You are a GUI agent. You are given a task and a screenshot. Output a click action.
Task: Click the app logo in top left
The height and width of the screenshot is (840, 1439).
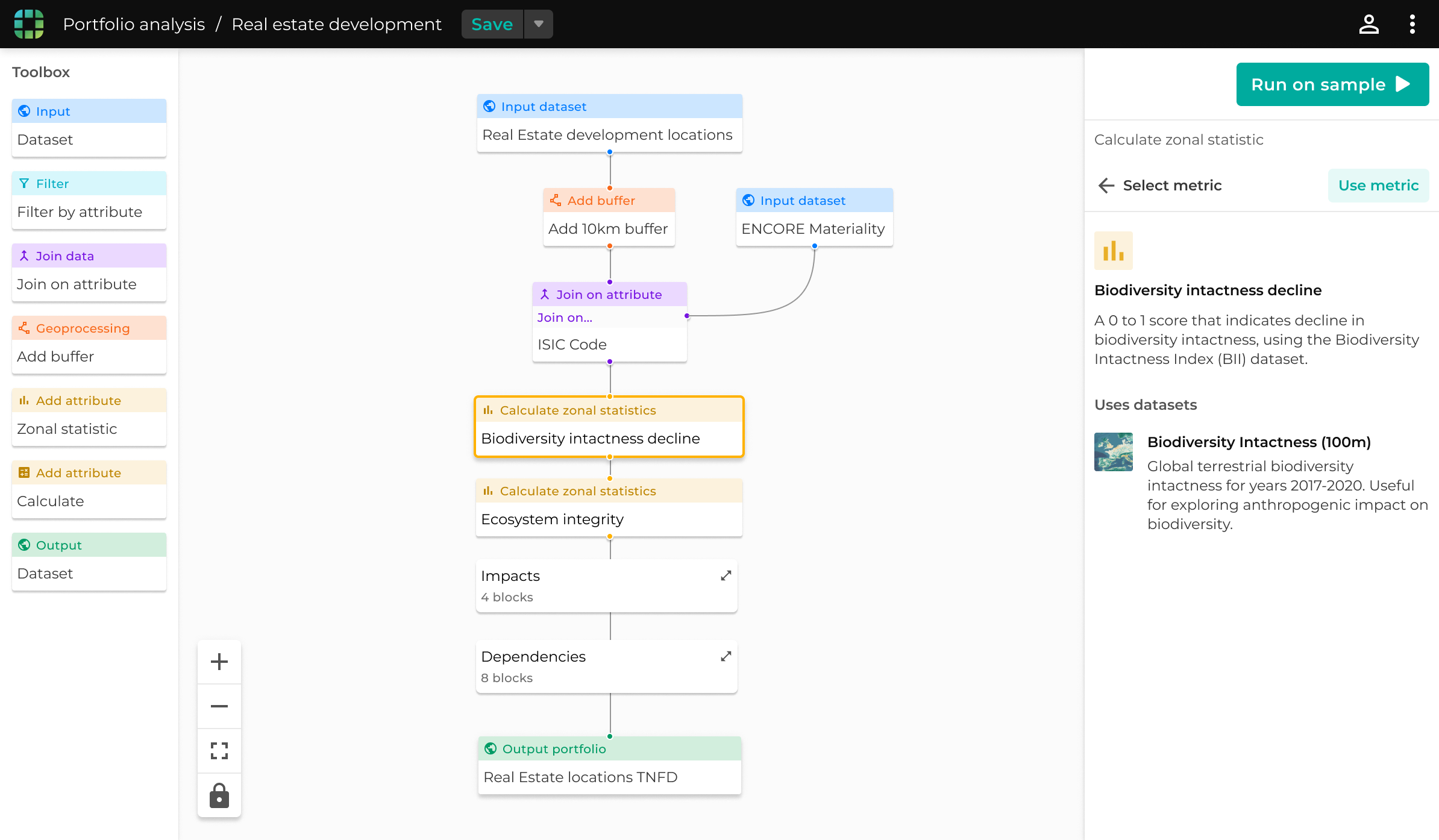[x=28, y=24]
